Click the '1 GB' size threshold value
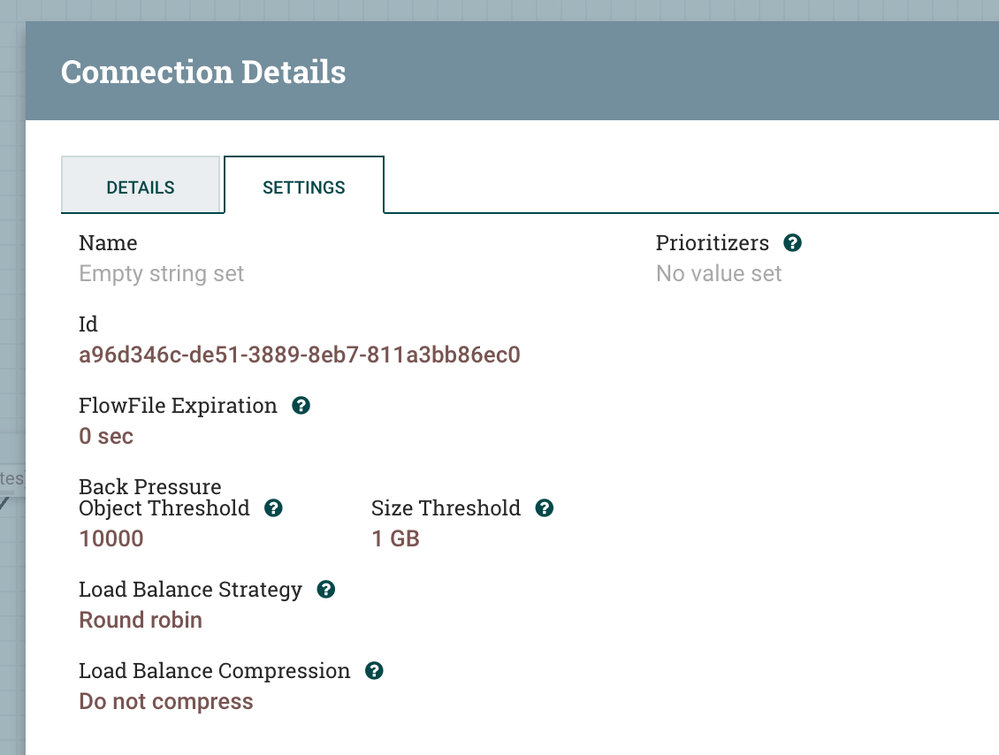Image resolution: width=999 pixels, height=755 pixels. [395, 539]
